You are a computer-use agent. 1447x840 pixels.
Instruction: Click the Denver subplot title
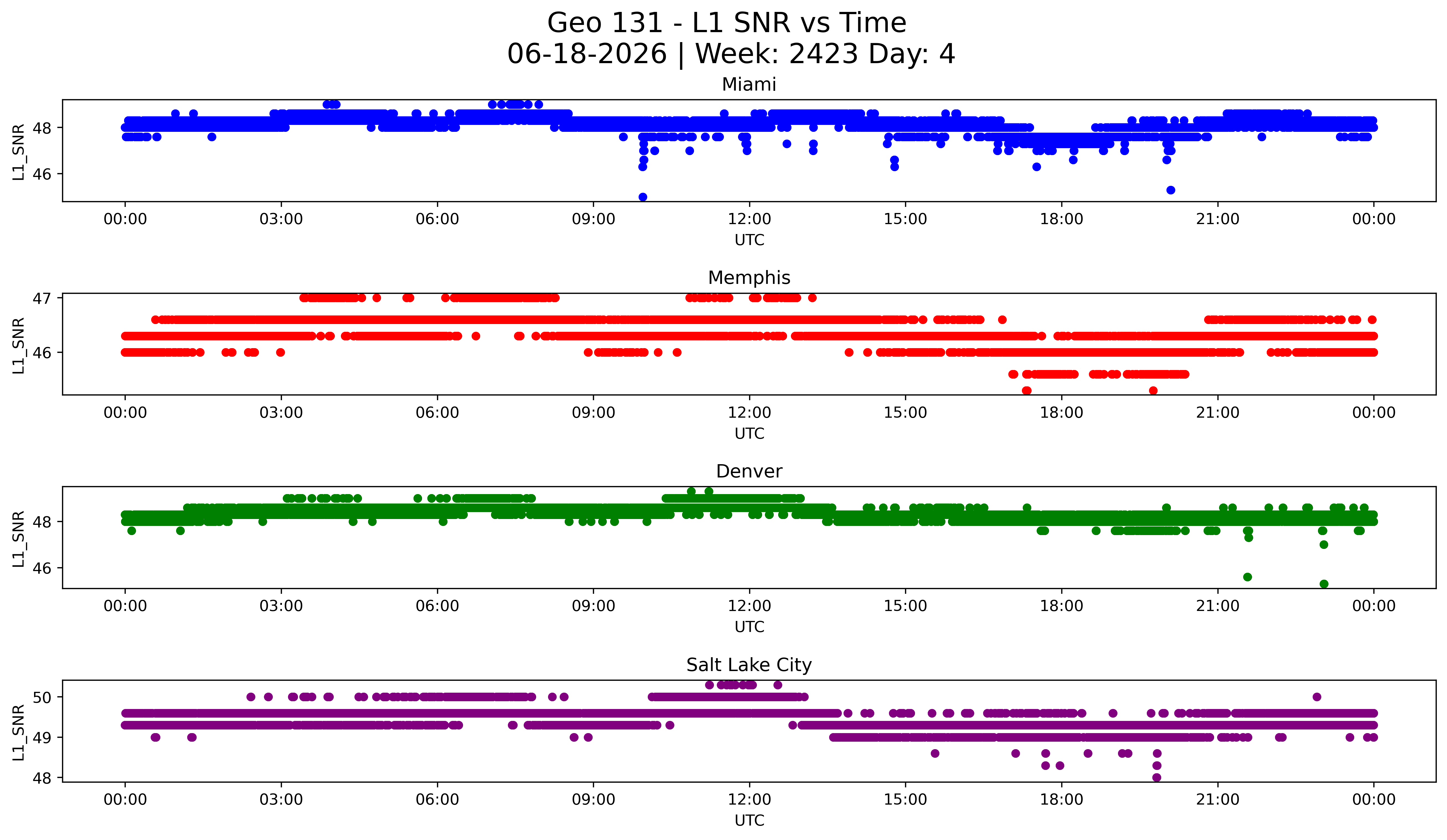pos(749,471)
